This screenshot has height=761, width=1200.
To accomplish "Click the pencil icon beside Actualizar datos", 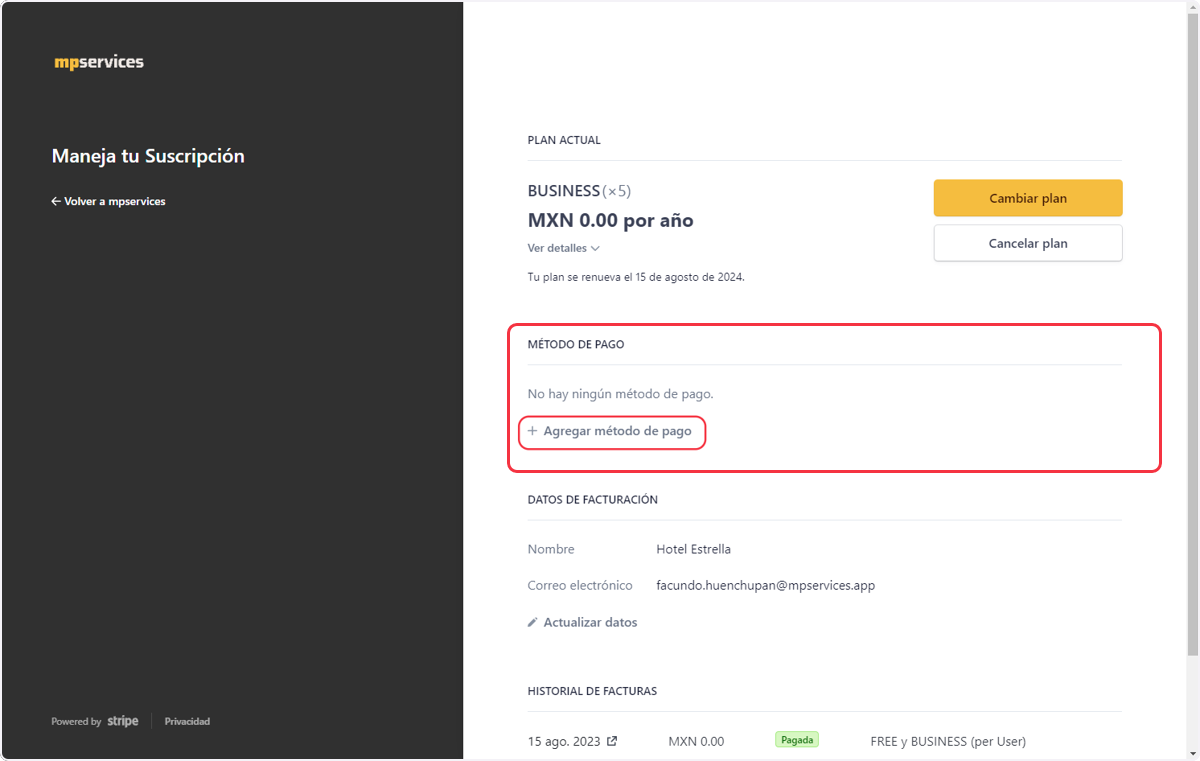I will tap(533, 622).
